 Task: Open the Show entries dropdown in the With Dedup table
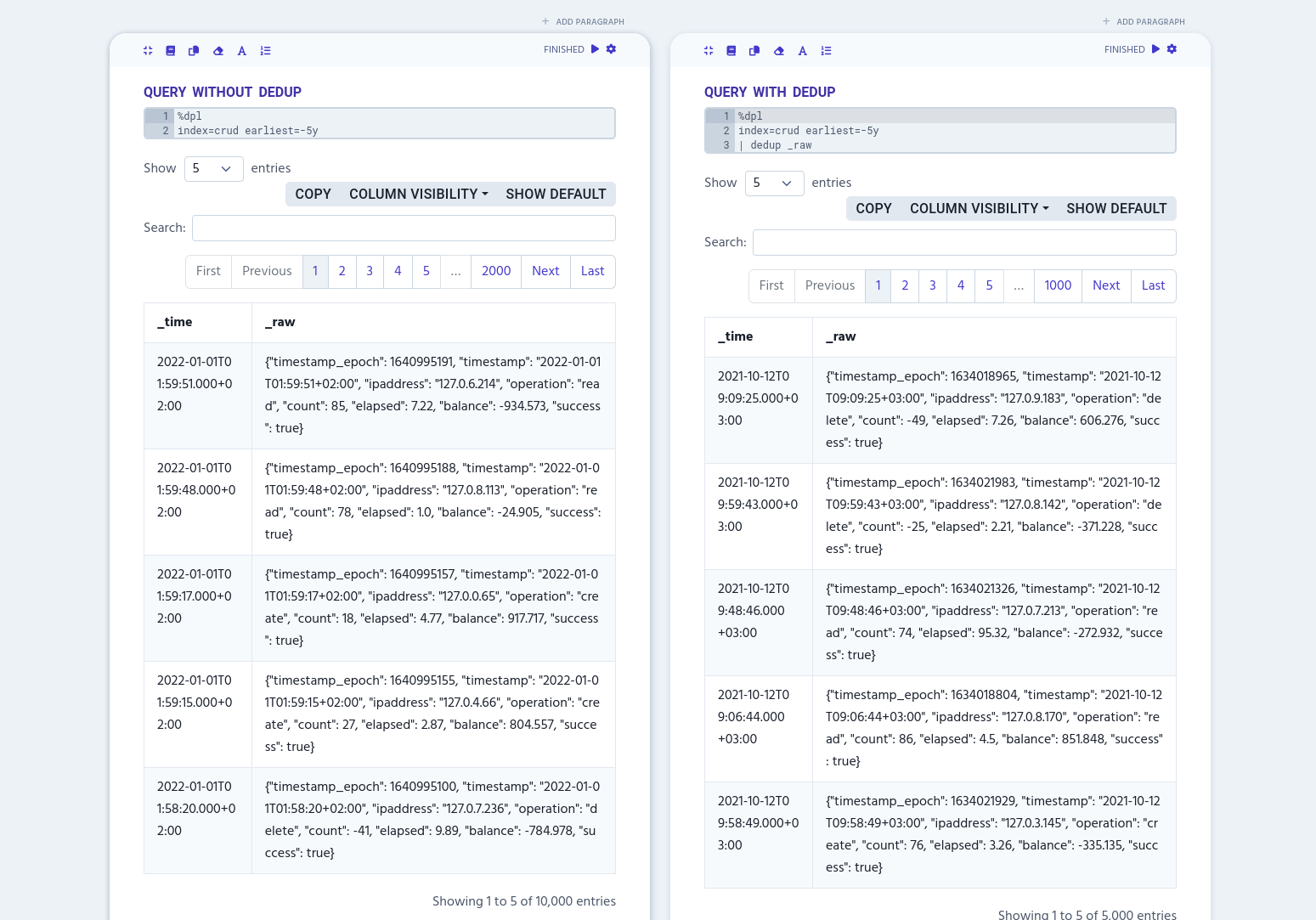click(774, 183)
